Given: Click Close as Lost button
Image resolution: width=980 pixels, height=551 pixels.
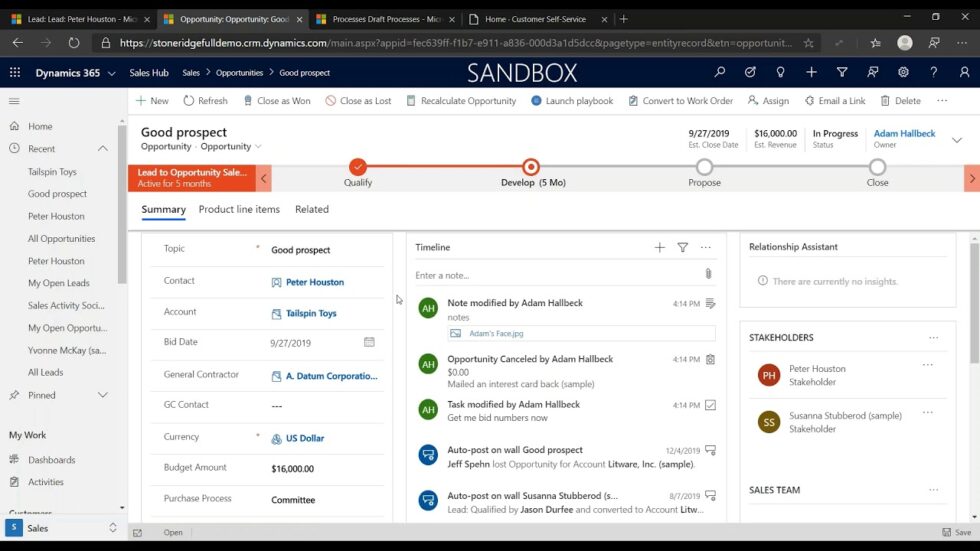Looking at the screenshot, I should (358, 101).
